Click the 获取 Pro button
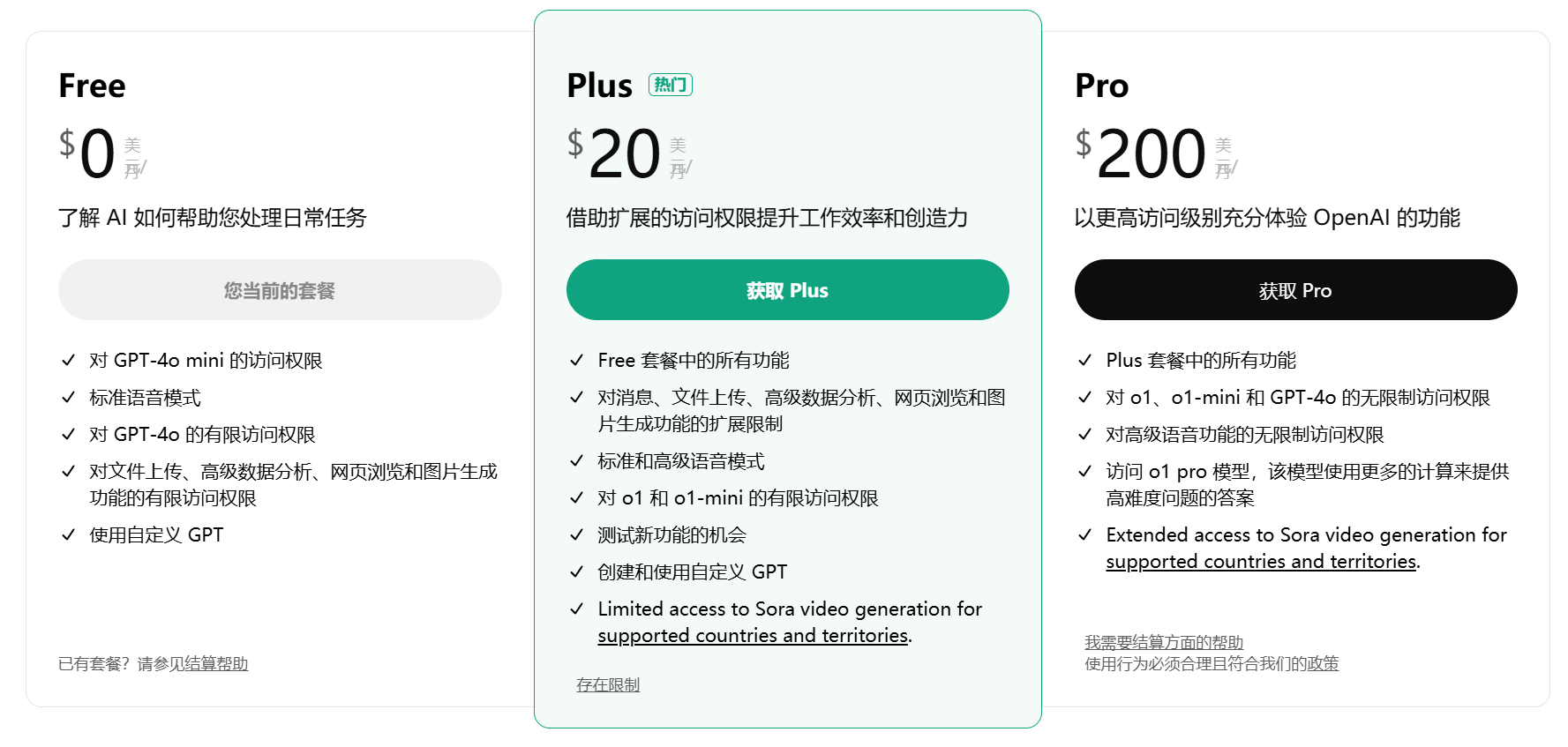Image resolution: width=1568 pixels, height=747 pixels. click(x=1295, y=289)
